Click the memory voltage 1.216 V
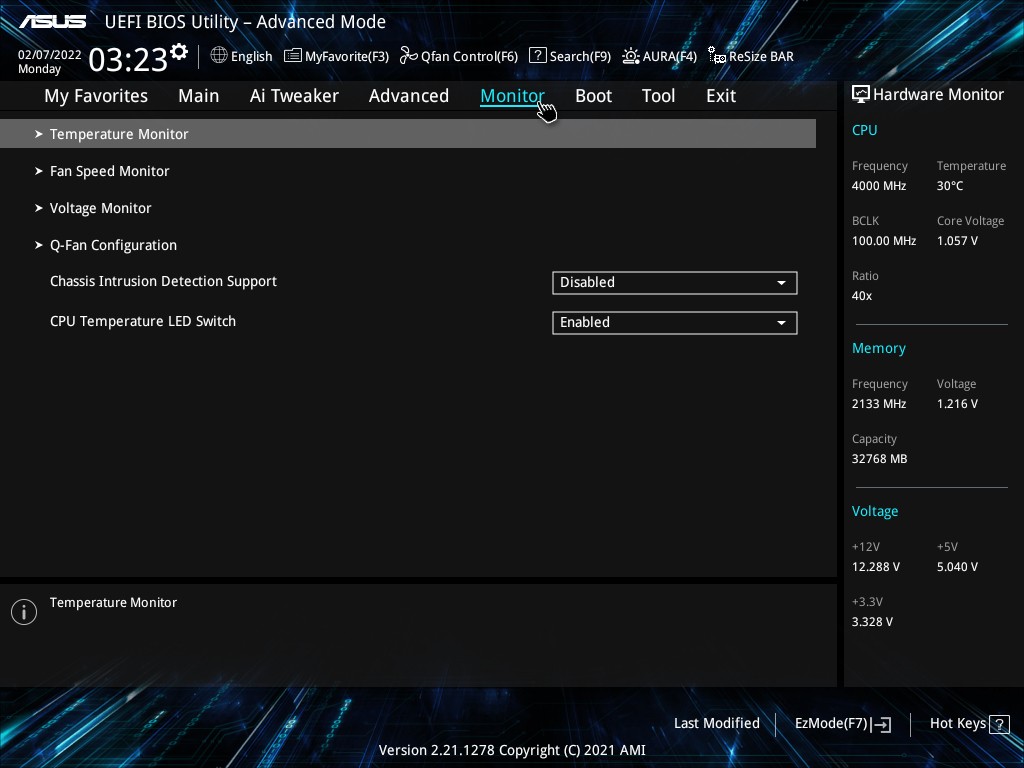 pyautogui.click(x=957, y=404)
